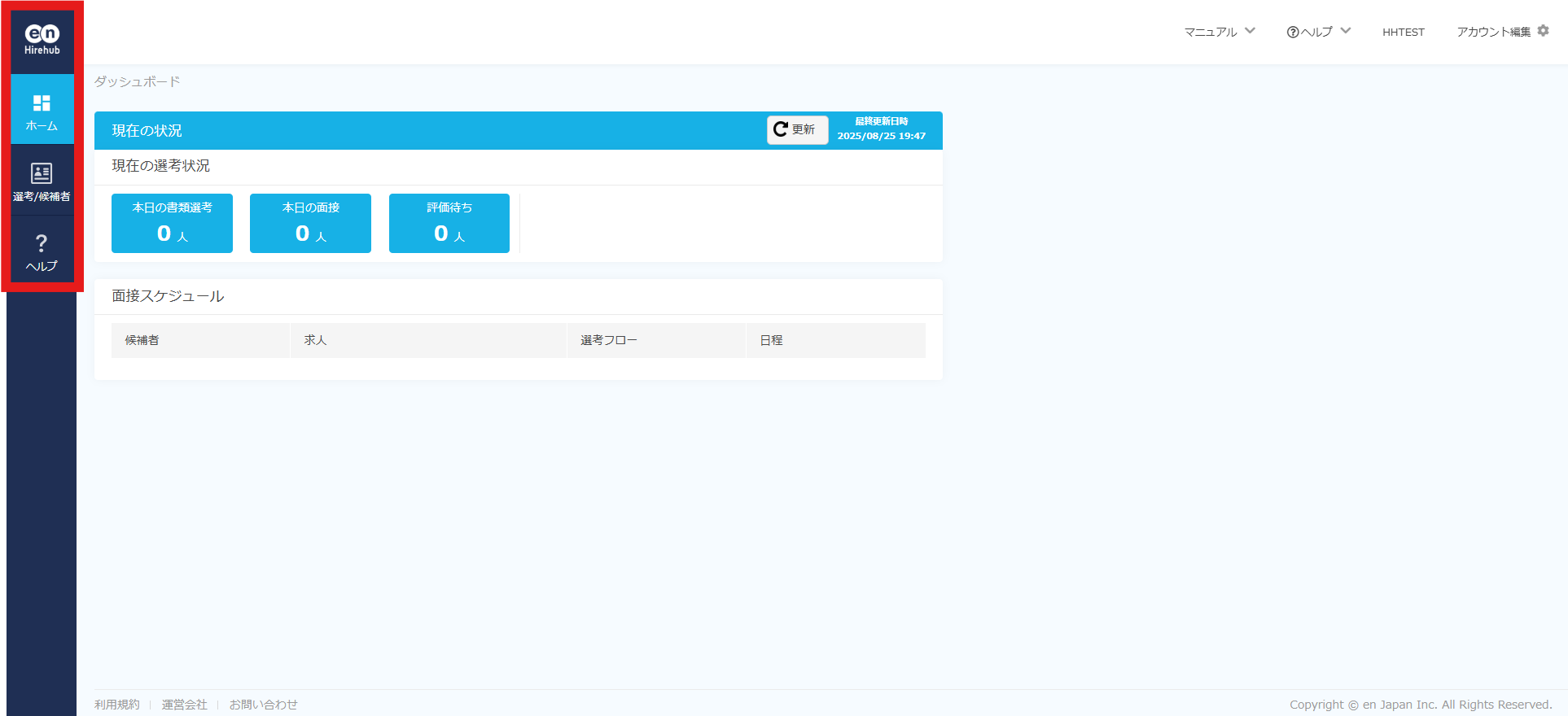Viewport: 1568px width, 716px height.
Task: Click the 候補者 column header
Action: [x=142, y=340]
